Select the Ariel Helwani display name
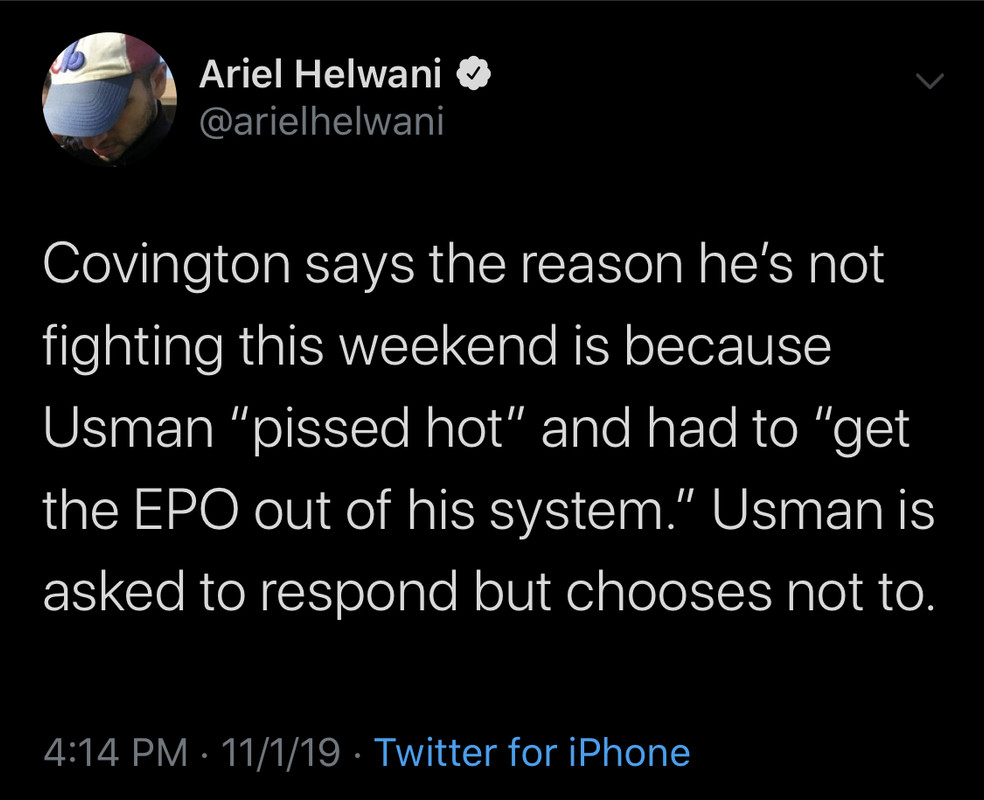 click(x=320, y=74)
